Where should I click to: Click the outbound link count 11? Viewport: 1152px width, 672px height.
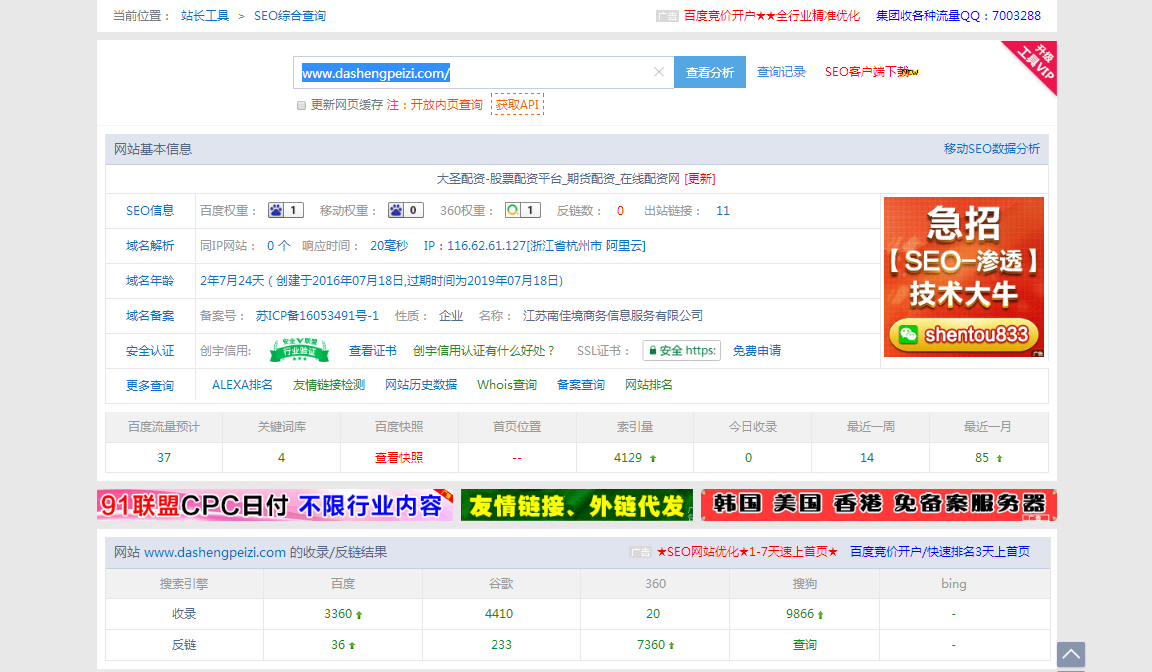point(723,211)
